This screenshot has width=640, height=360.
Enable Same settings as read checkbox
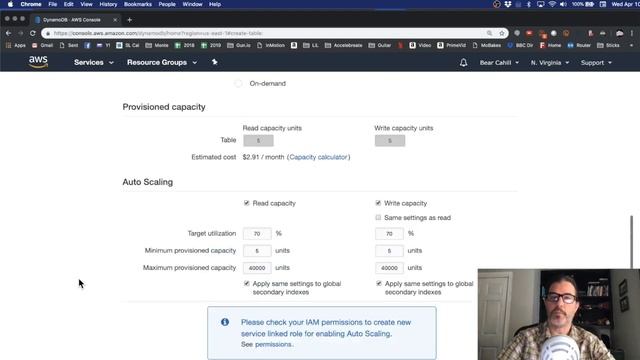tap(378, 218)
